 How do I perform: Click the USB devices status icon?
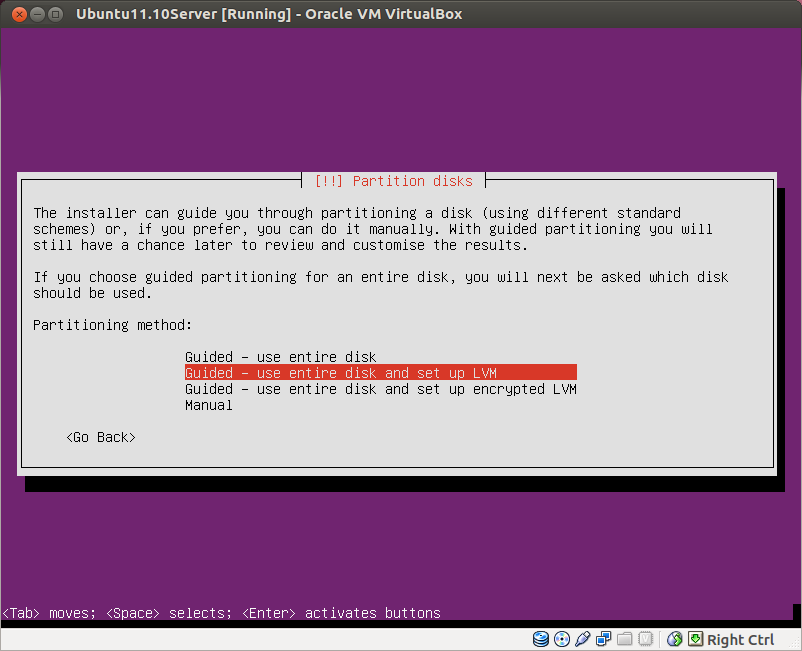(x=582, y=639)
